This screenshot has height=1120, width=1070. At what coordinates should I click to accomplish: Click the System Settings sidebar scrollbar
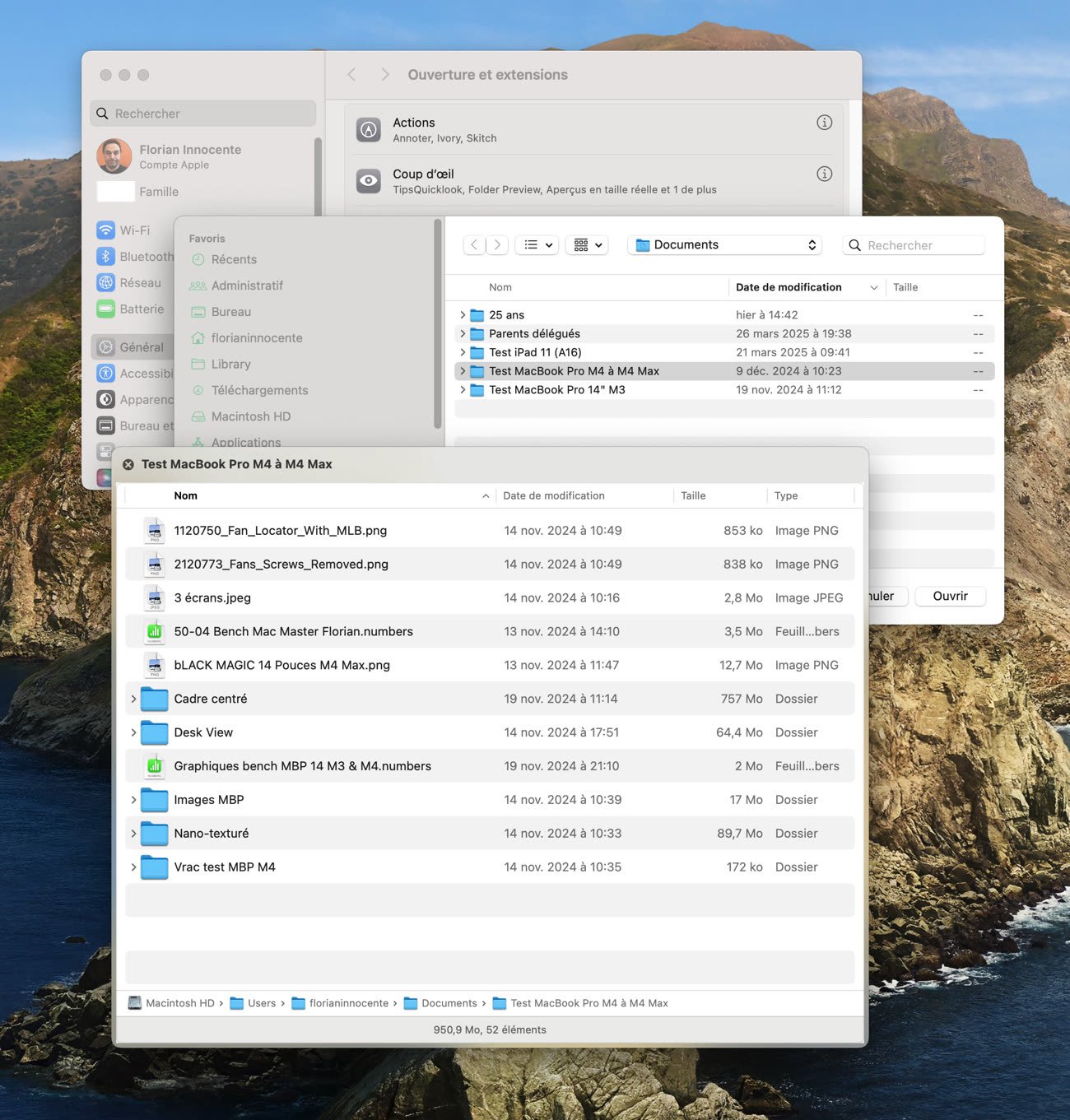click(318, 177)
